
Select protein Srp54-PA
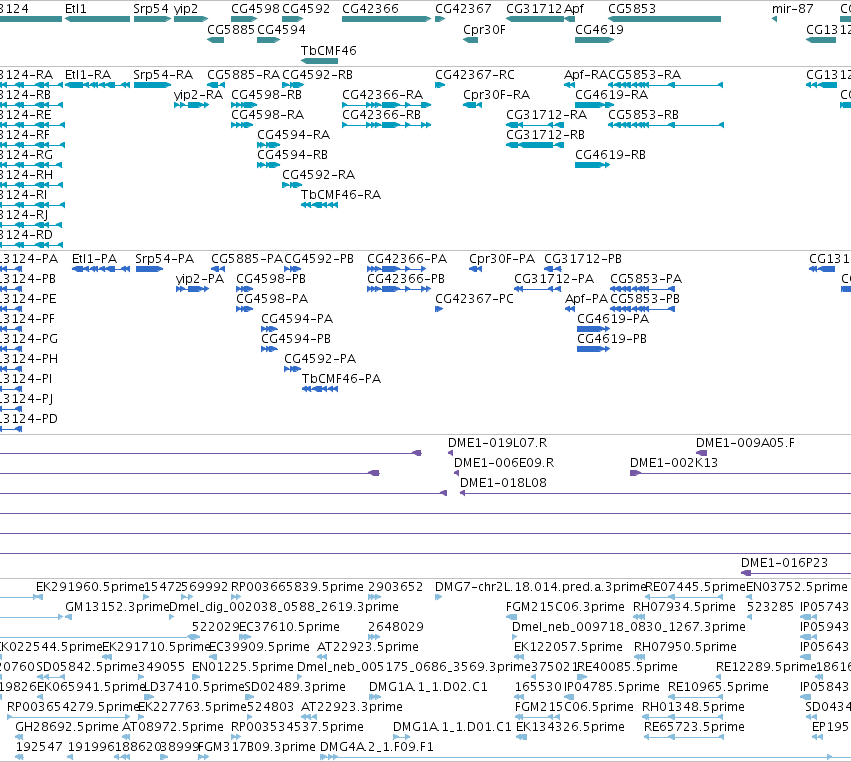point(164,259)
